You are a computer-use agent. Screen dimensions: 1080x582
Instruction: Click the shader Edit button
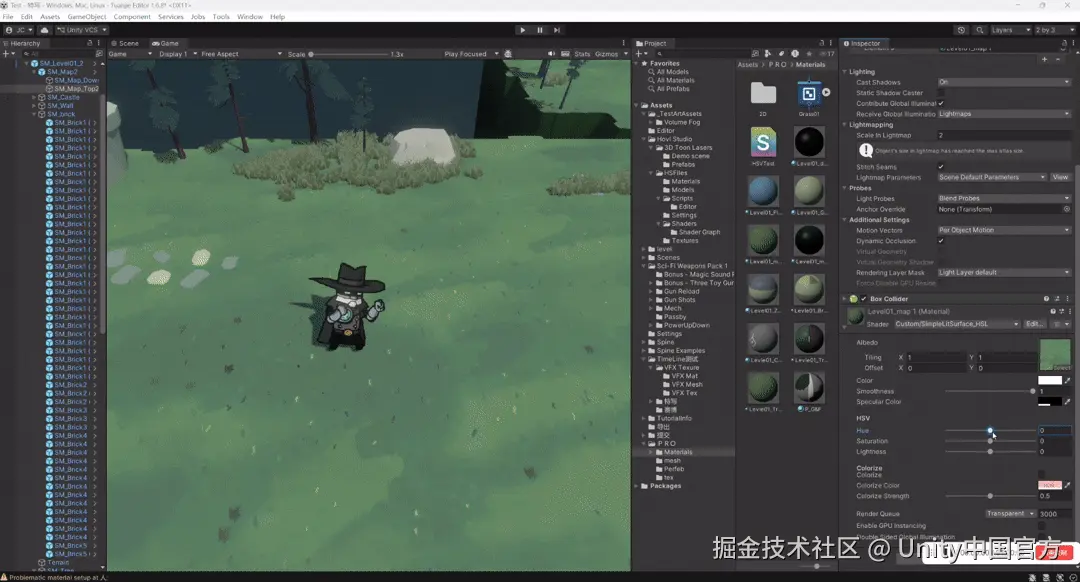point(1034,324)
